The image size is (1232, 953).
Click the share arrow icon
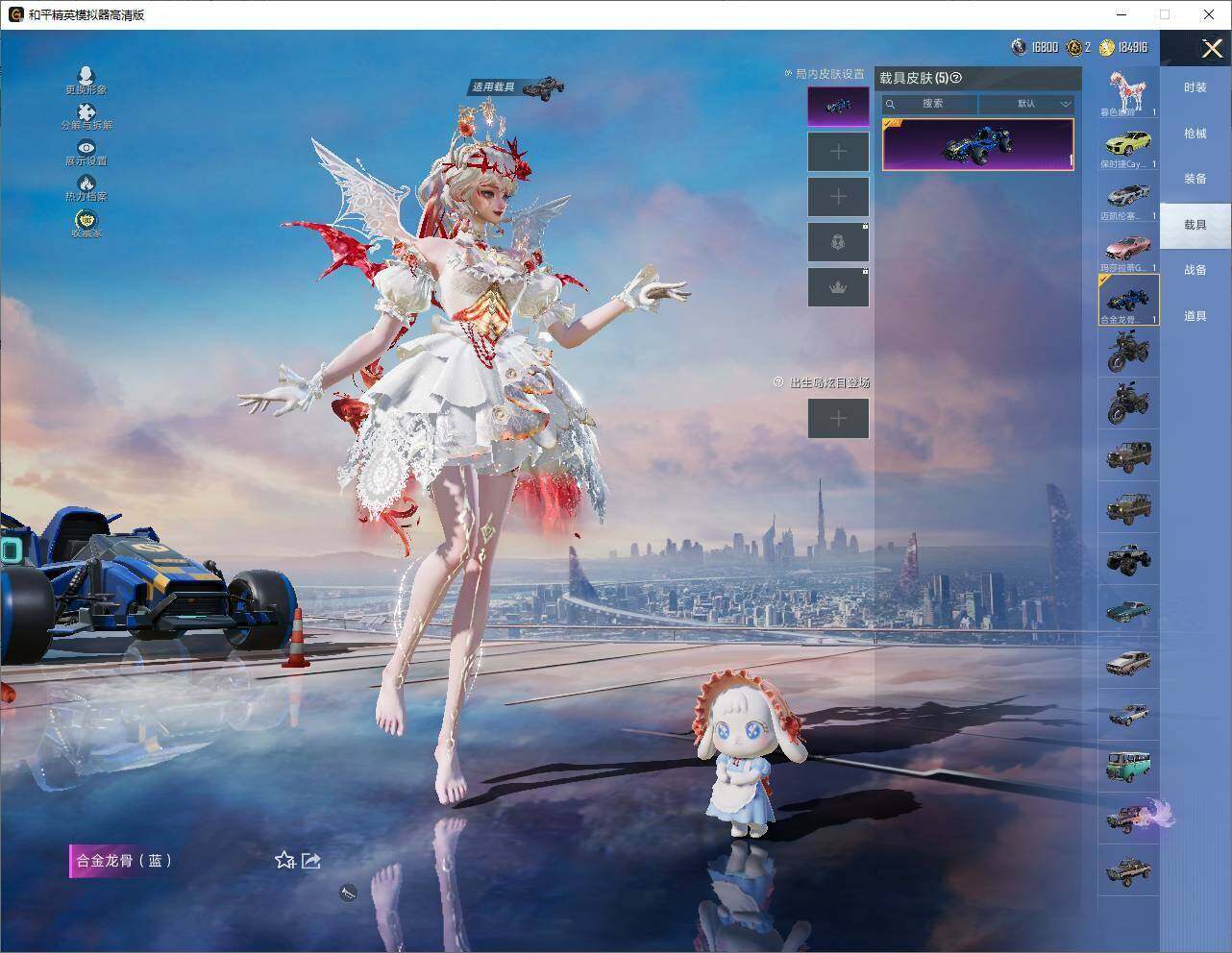pyautogui.click(x=310, y=860)
